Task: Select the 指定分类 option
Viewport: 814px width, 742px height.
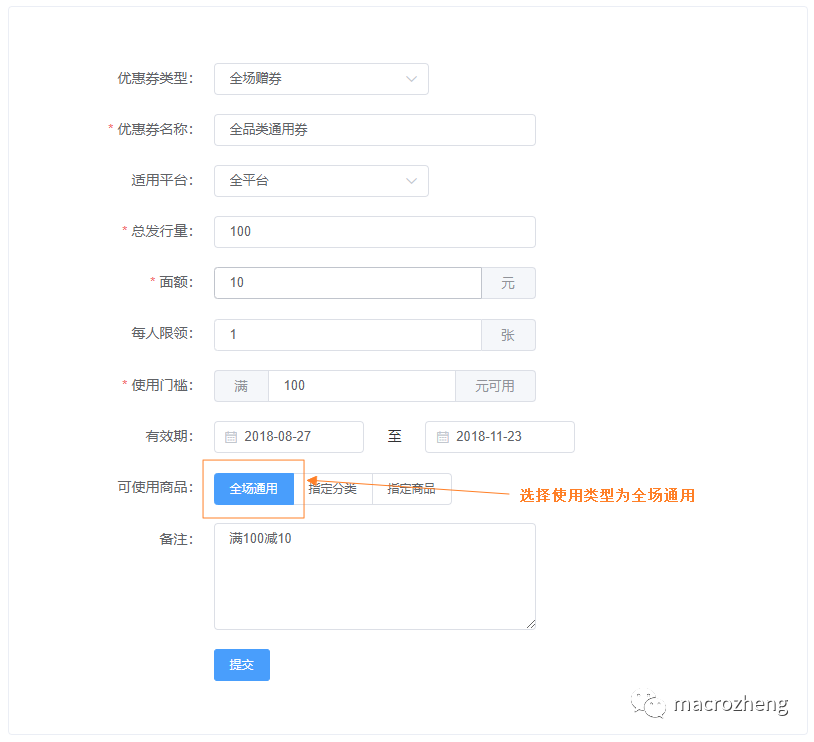Action: 333,489
